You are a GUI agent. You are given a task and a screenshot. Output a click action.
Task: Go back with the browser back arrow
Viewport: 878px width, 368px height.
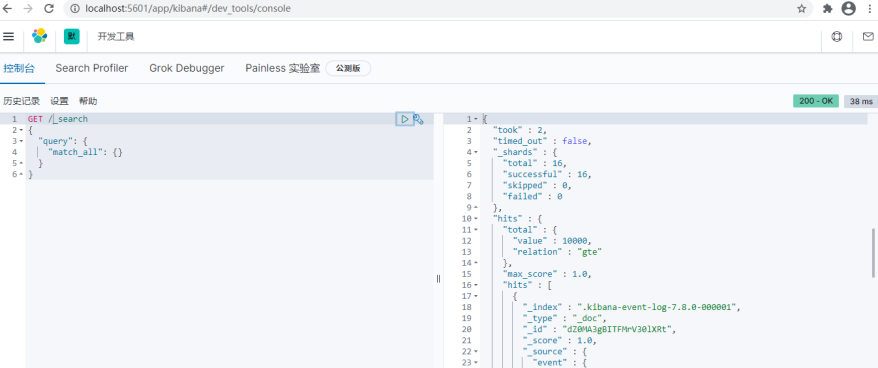pos(8,8)
